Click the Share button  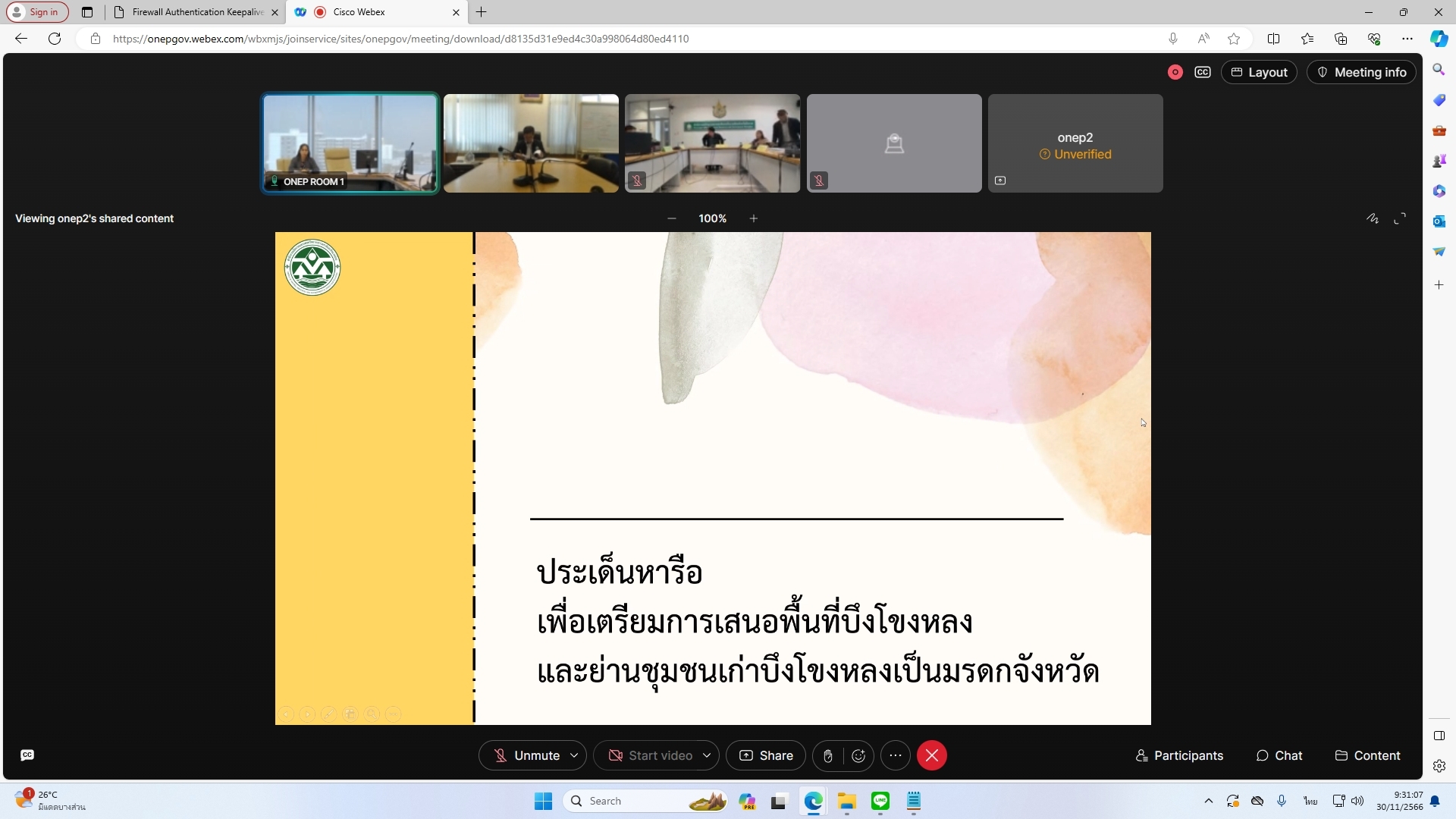point(766,755)
